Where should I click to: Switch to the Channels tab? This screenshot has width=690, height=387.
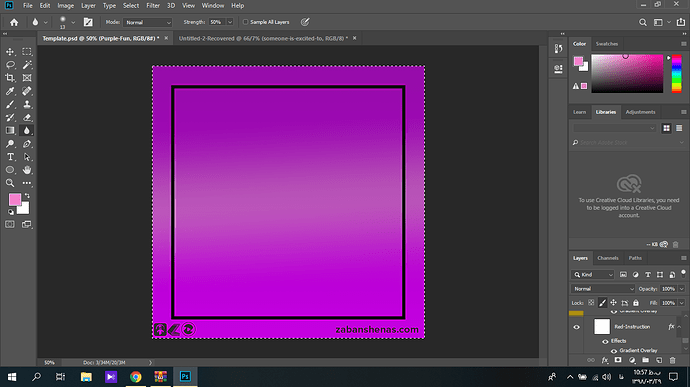point(608,258)
